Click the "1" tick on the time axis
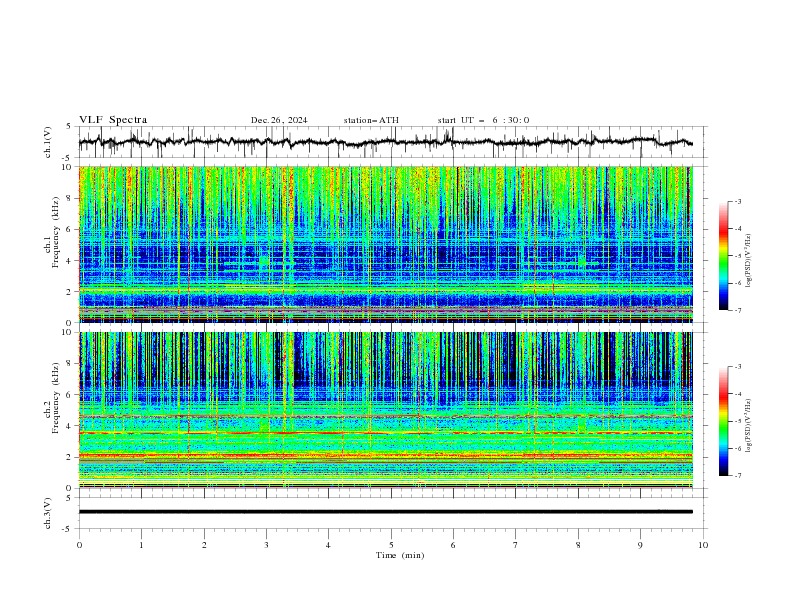This screenshot has width=792, height=612. 141,545
